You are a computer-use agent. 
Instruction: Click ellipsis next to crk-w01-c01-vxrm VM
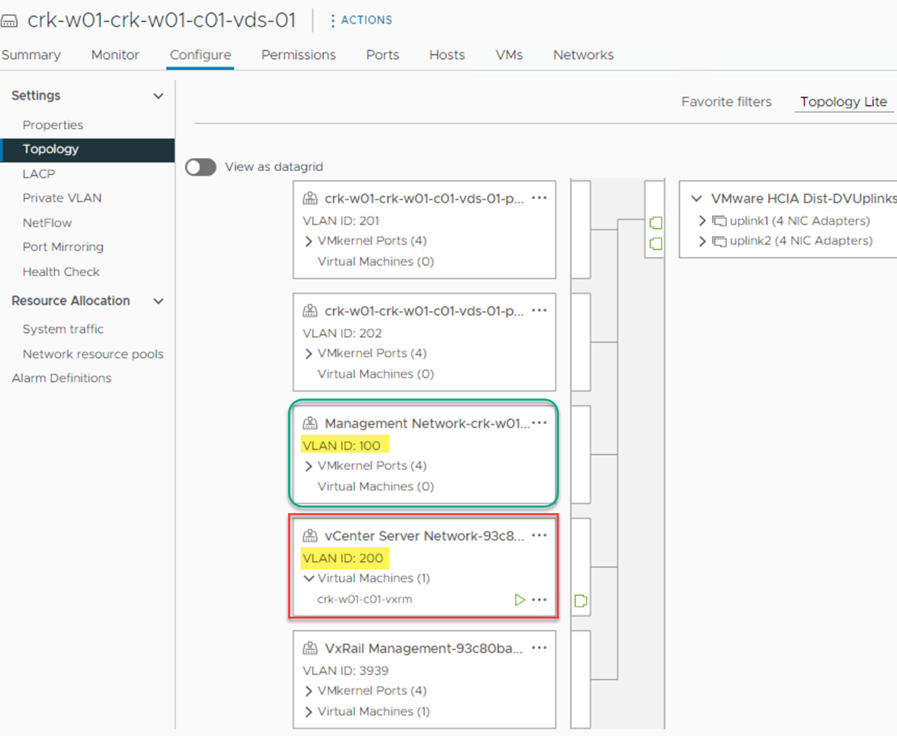click(540, 600)
